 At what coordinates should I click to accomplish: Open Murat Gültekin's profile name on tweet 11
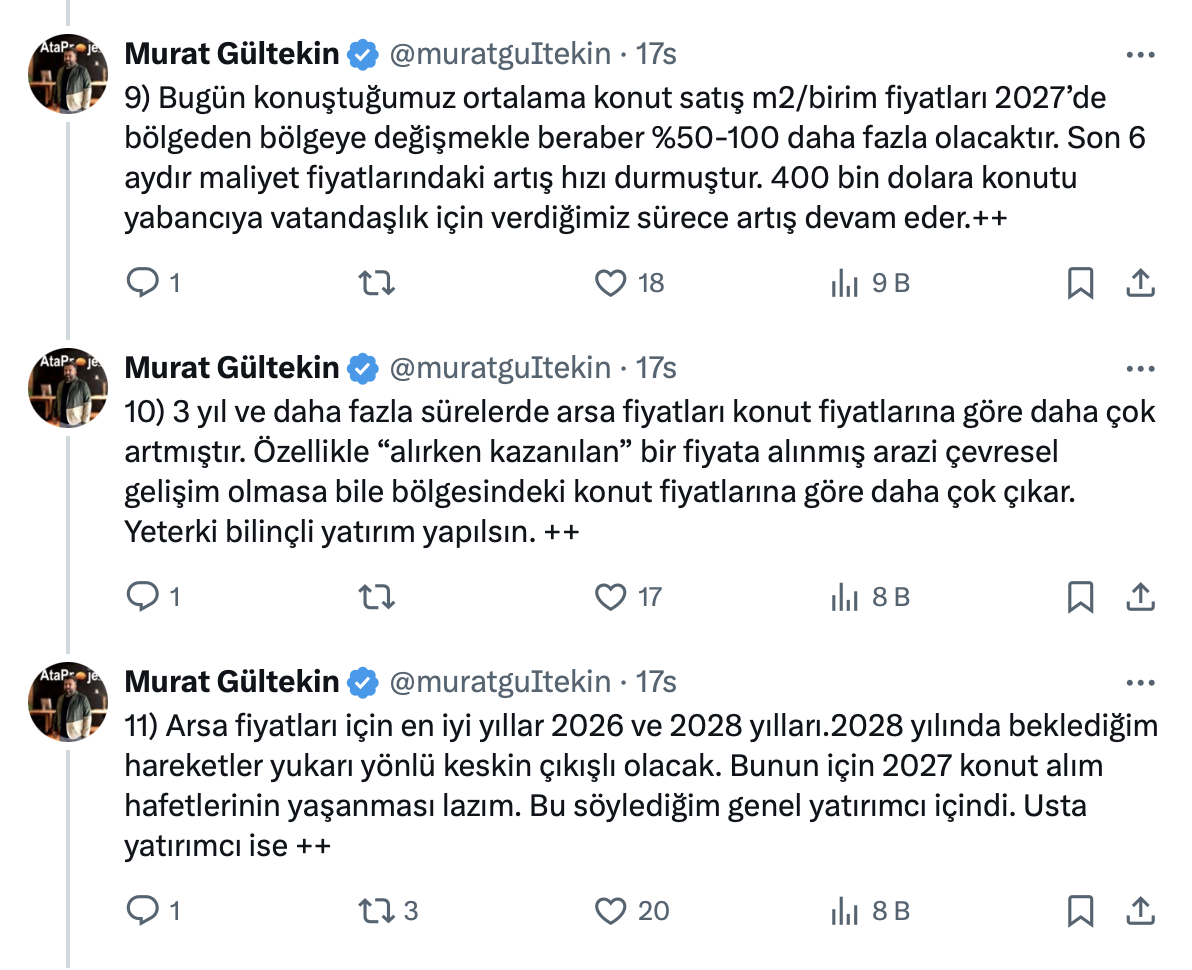(231, 682)
